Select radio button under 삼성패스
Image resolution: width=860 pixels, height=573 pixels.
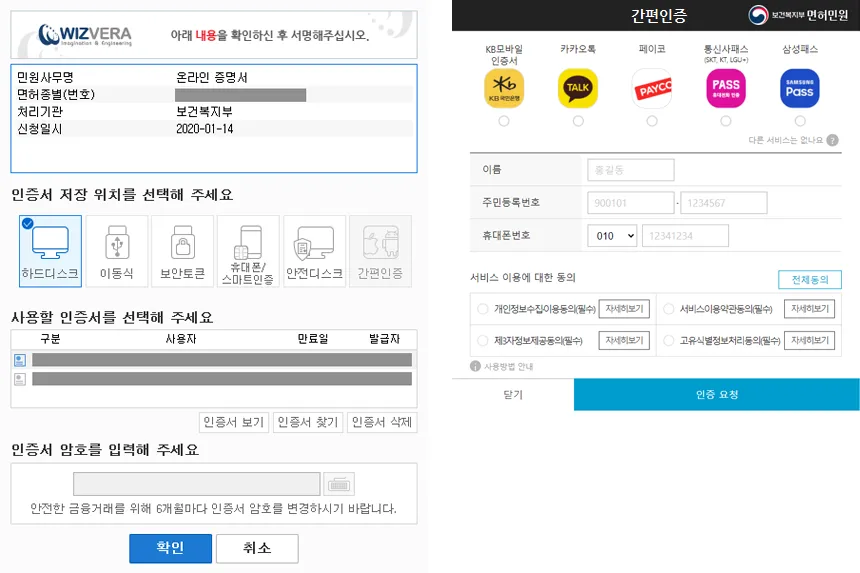[x=800, y=121]
